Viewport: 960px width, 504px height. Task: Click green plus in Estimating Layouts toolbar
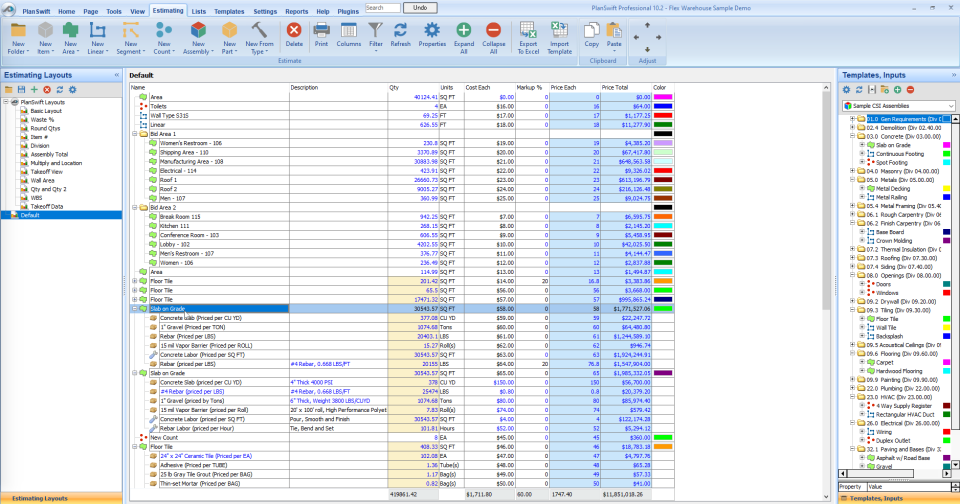[34, 89]
